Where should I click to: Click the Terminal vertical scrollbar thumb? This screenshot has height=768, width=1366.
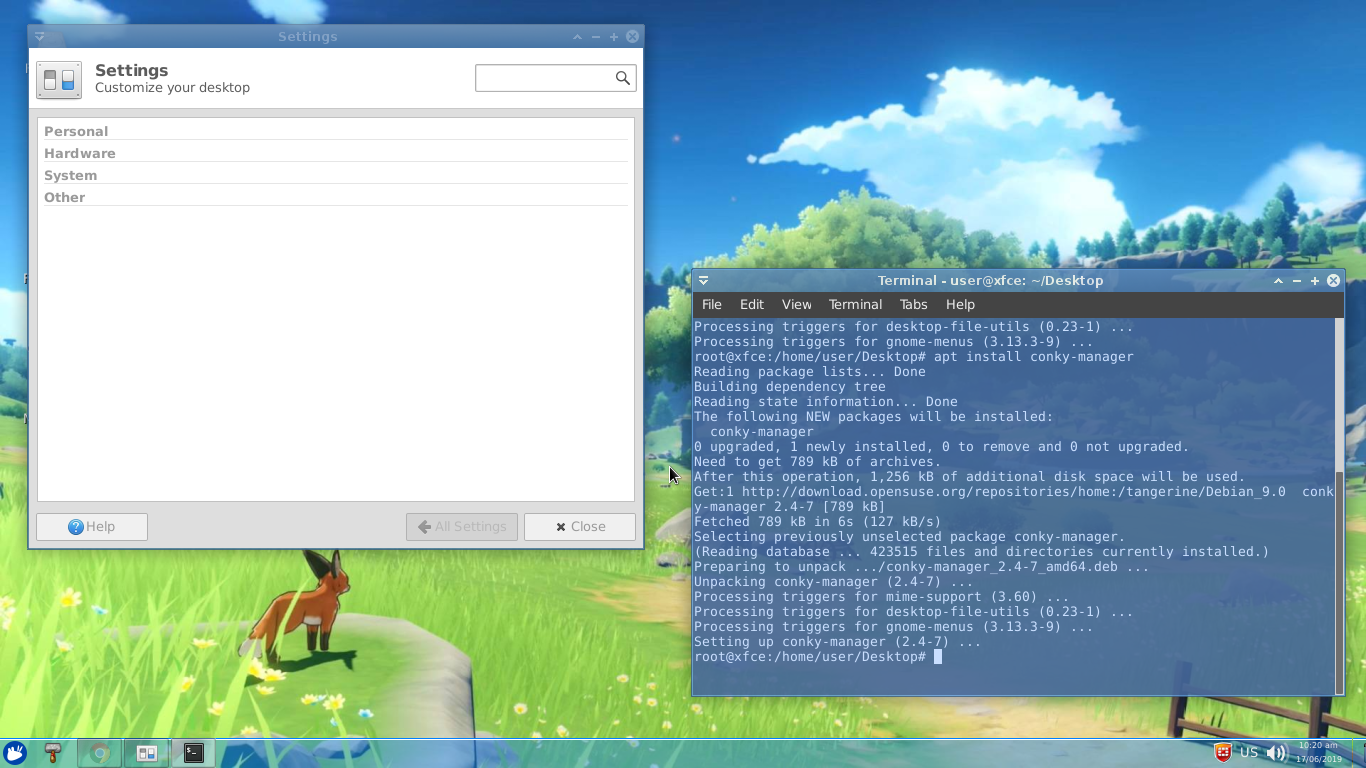pos(1339,580)
